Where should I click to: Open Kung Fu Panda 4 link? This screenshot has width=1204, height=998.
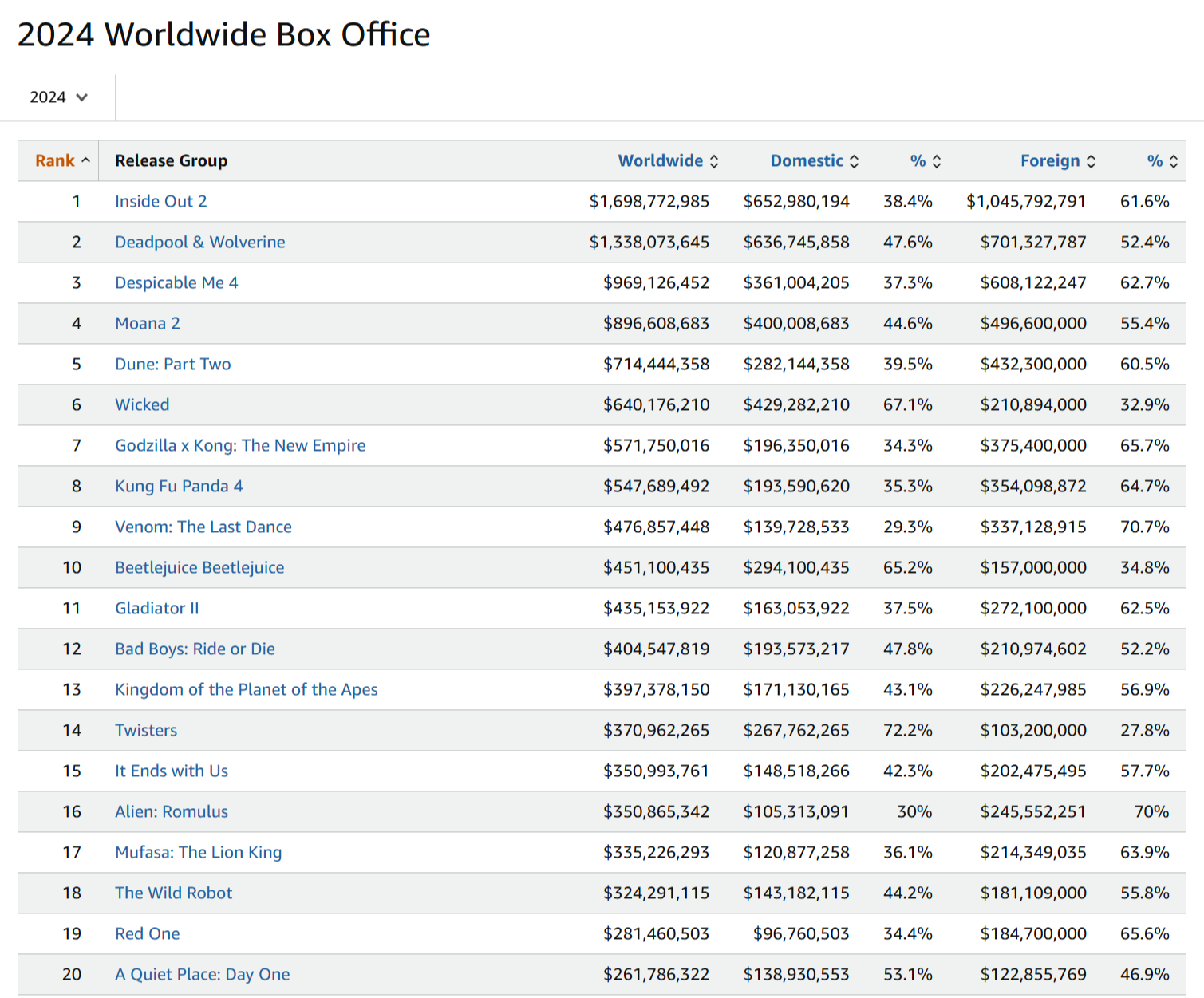[179, 486]
